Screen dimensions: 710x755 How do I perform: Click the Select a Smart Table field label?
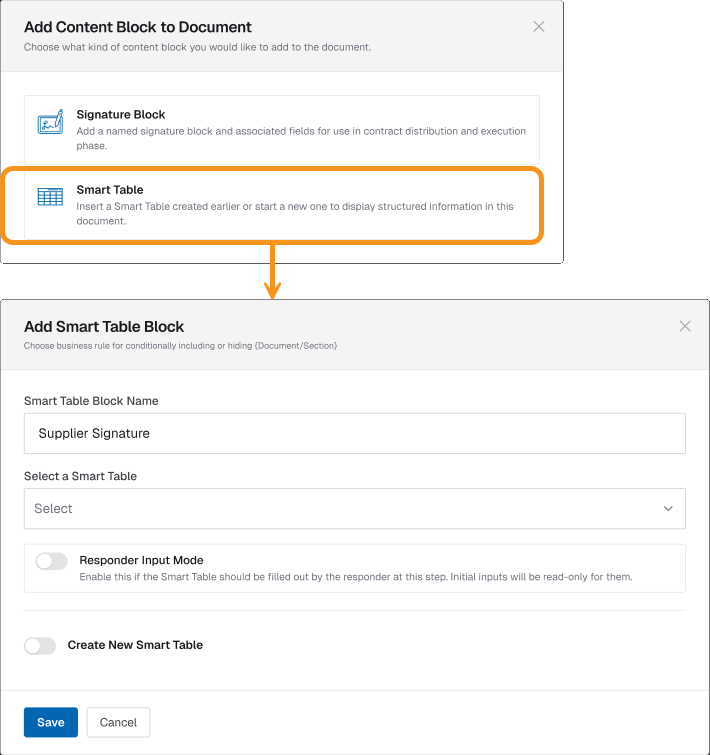coord(80,476)
